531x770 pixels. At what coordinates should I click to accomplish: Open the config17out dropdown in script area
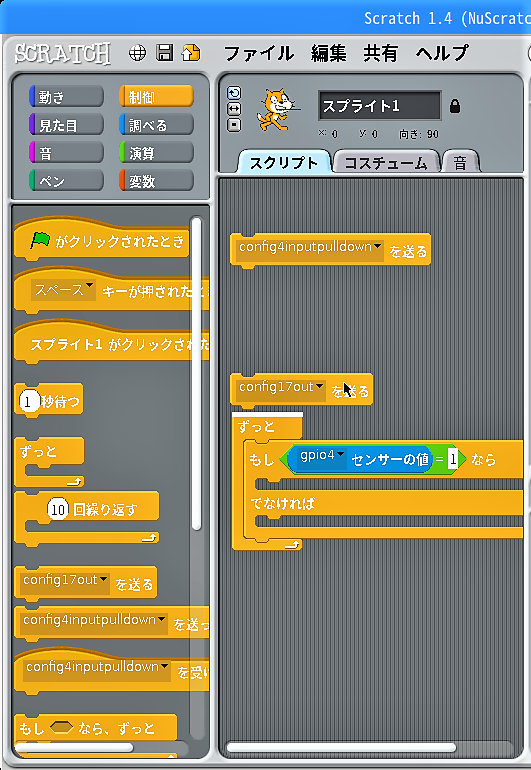(319, 386)
